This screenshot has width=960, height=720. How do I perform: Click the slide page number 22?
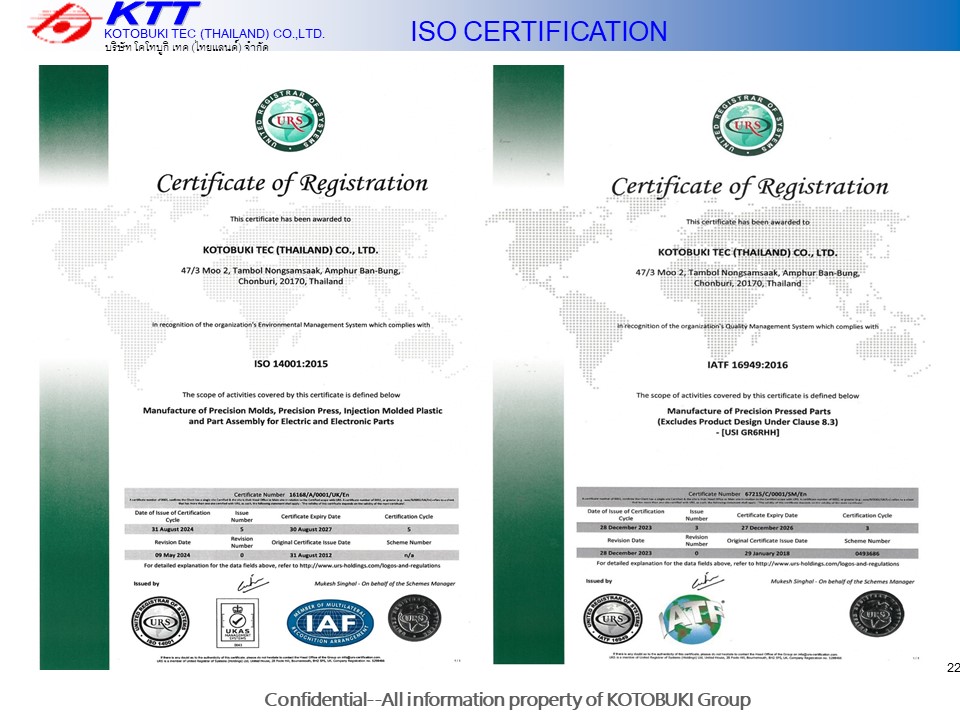[953, 667]
